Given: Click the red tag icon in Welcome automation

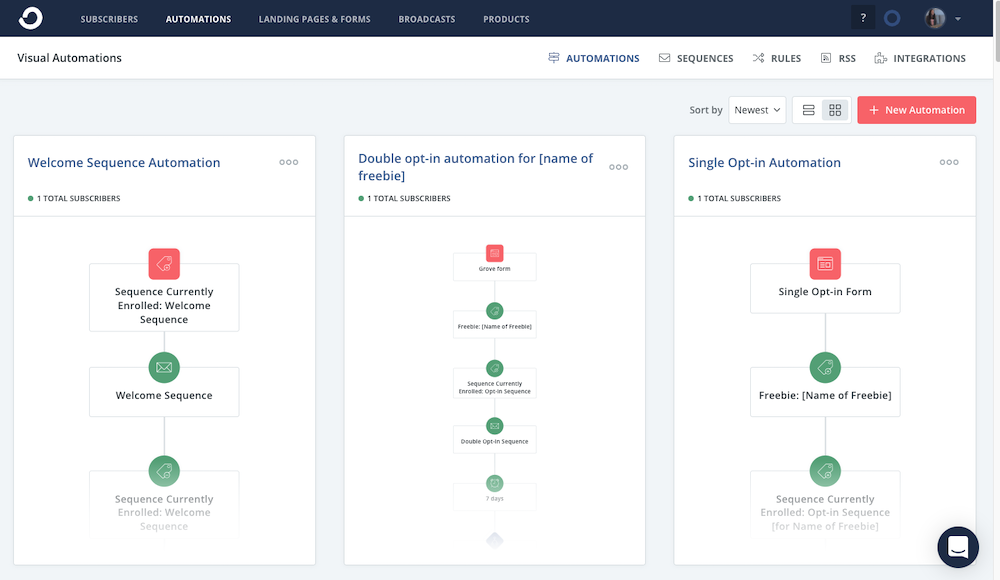Looking at the screenshot, I should [164, 264].
